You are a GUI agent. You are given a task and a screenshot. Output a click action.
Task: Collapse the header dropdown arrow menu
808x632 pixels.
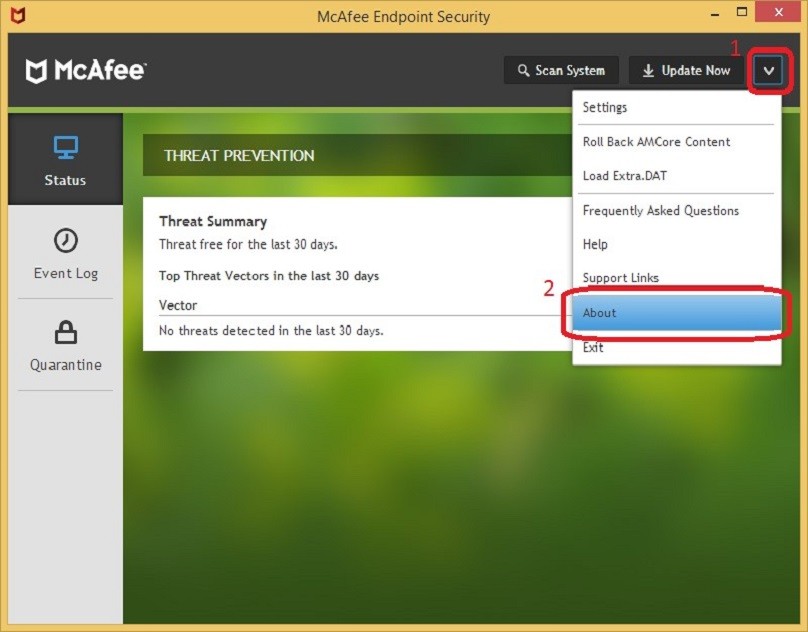pos(769,71)
